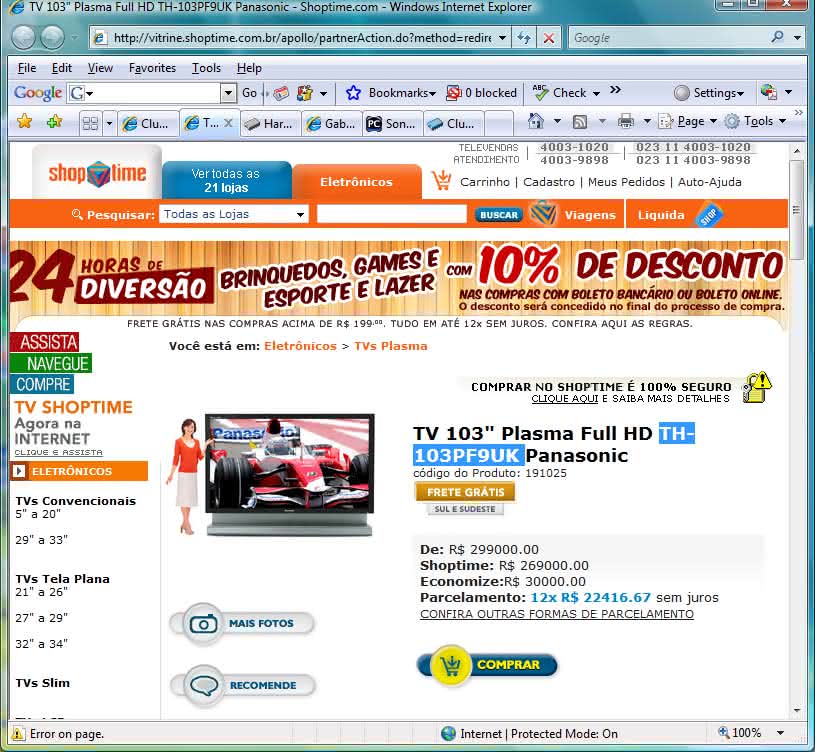The image size is (815, 752).
Task: Click the 24 Horas de Diversão banner
Action: coord(398,279)
